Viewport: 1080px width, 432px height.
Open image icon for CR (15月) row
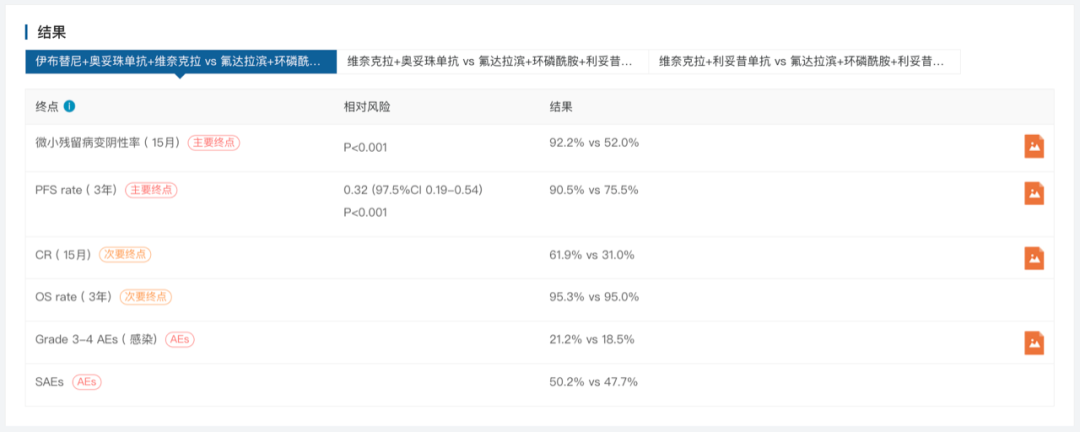[1034, 258]
